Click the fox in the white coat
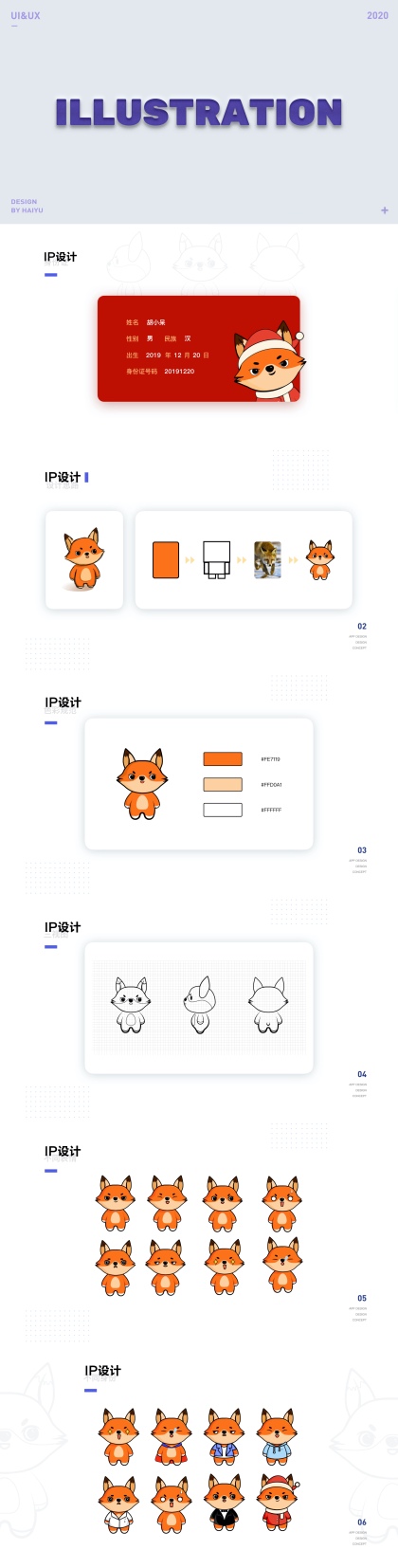Image resolution: width=398 pixels, height=1568 pixels. point(118,1504)
